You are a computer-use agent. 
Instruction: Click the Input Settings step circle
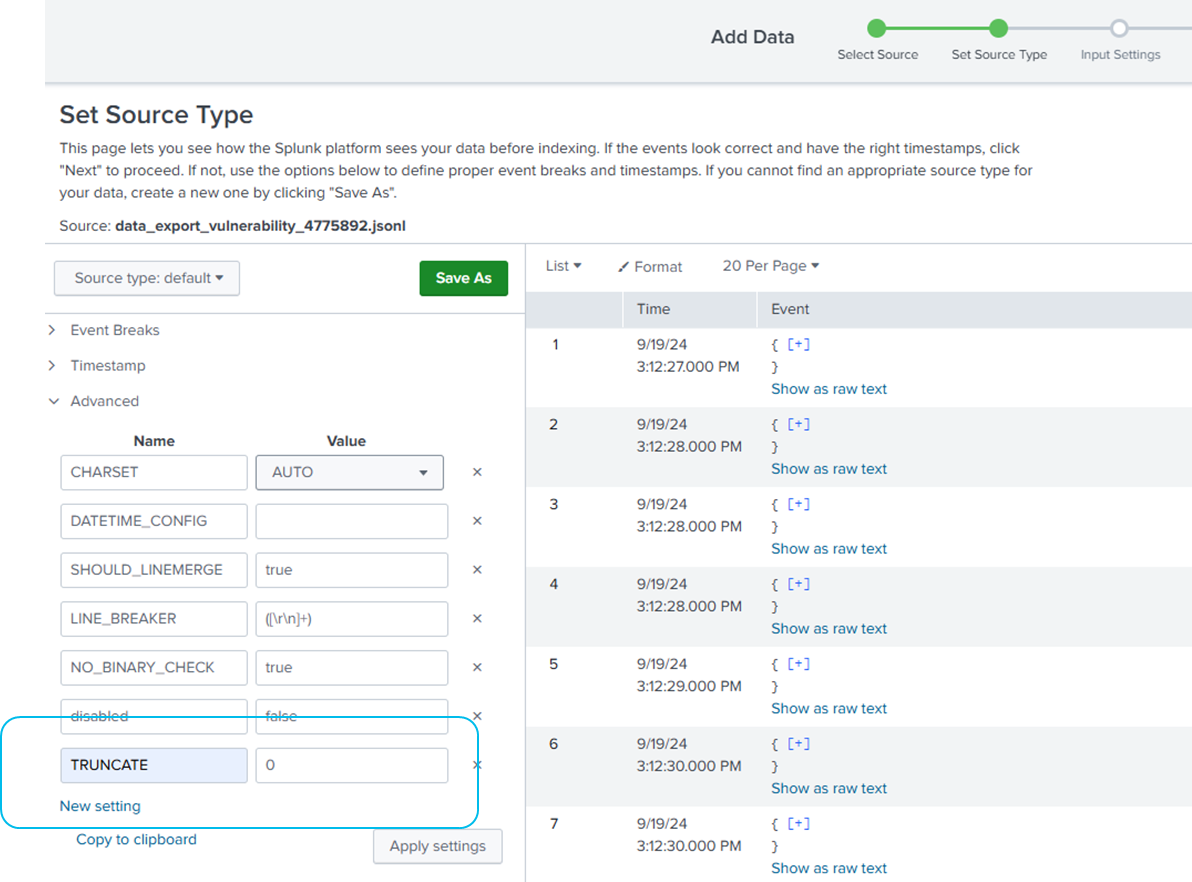click(x=1118, y=30)
